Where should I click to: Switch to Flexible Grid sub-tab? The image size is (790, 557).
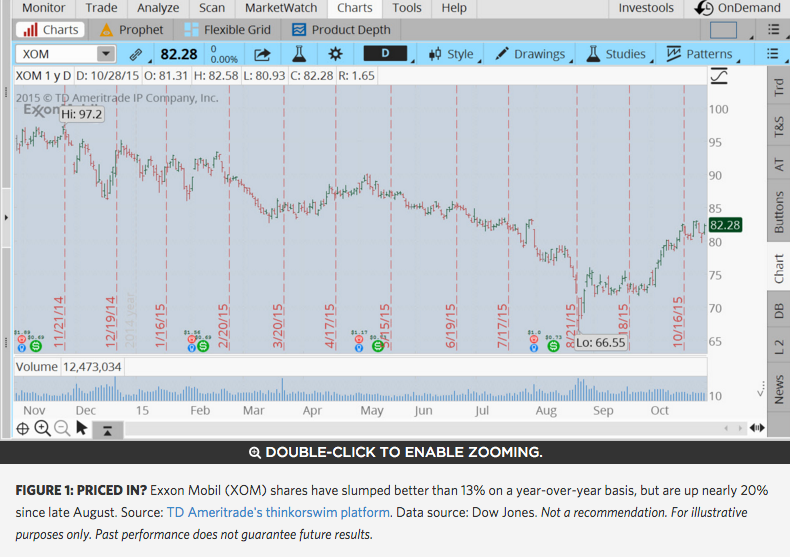coord(227,30)
